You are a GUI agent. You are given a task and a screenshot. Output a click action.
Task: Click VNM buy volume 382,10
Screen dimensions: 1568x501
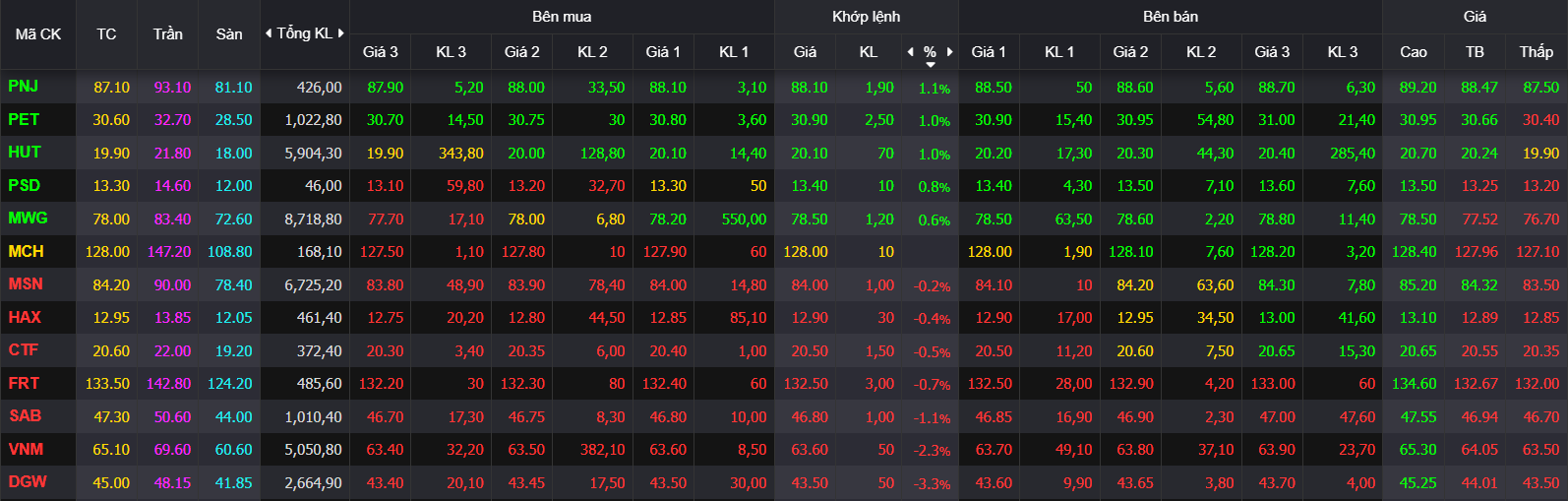603,450
